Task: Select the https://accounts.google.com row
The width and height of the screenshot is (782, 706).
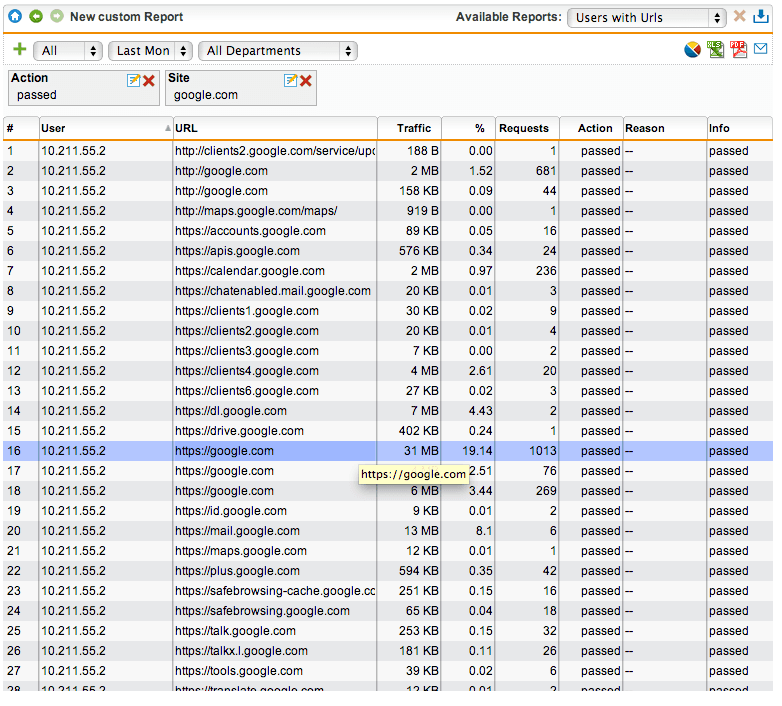Action: pyautogui.click(x=388, y=231)
